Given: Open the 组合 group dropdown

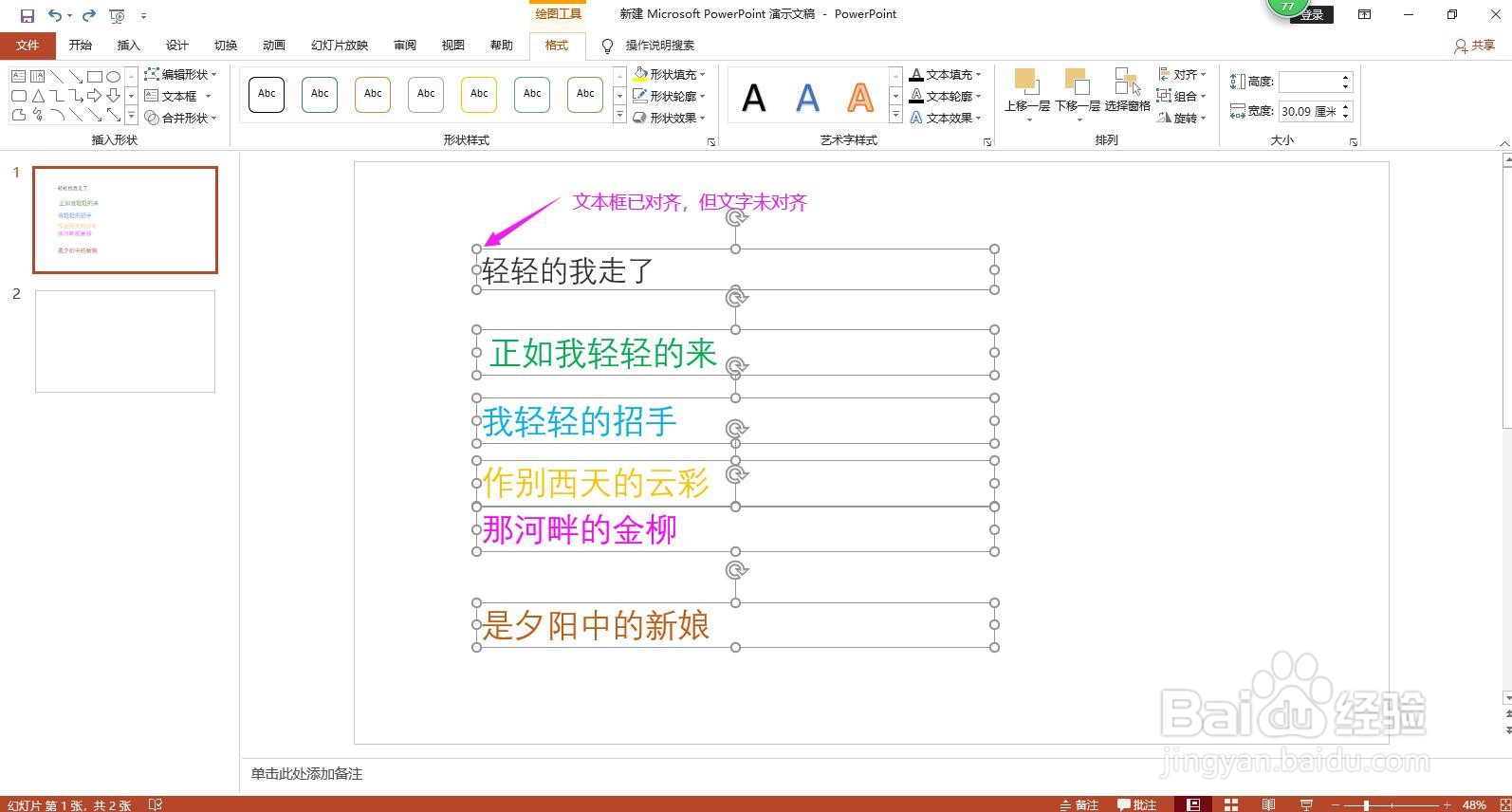Looking at the screenshot, I should point(1182,96).
